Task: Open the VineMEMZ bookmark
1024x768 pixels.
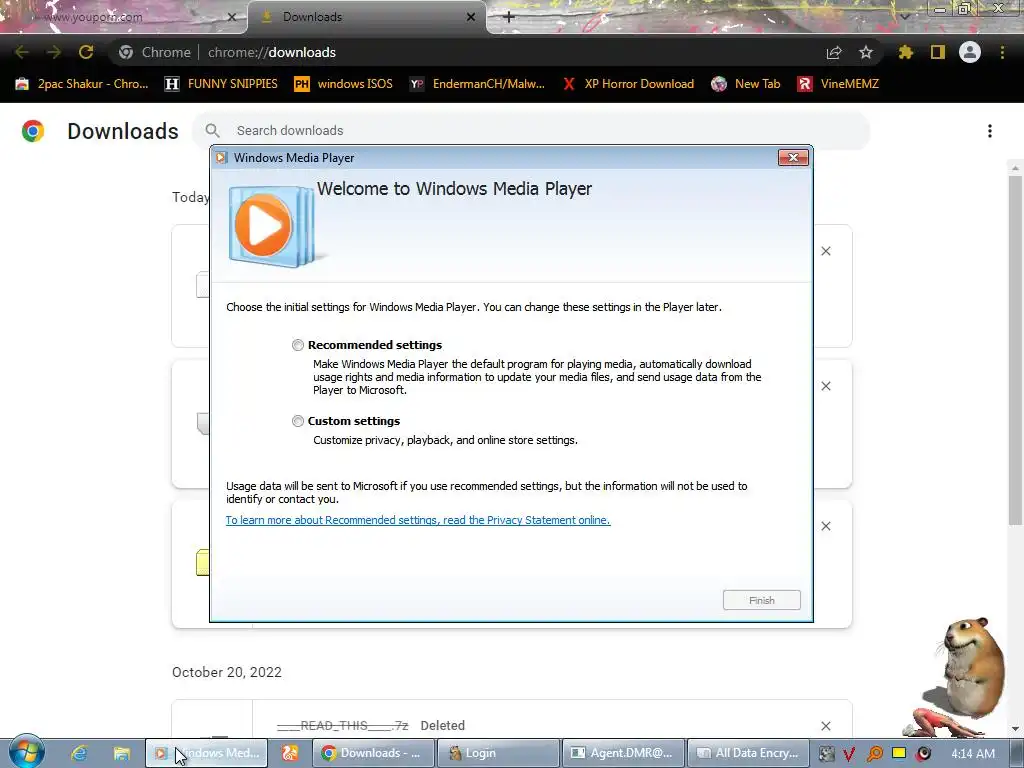Action: 839,84
